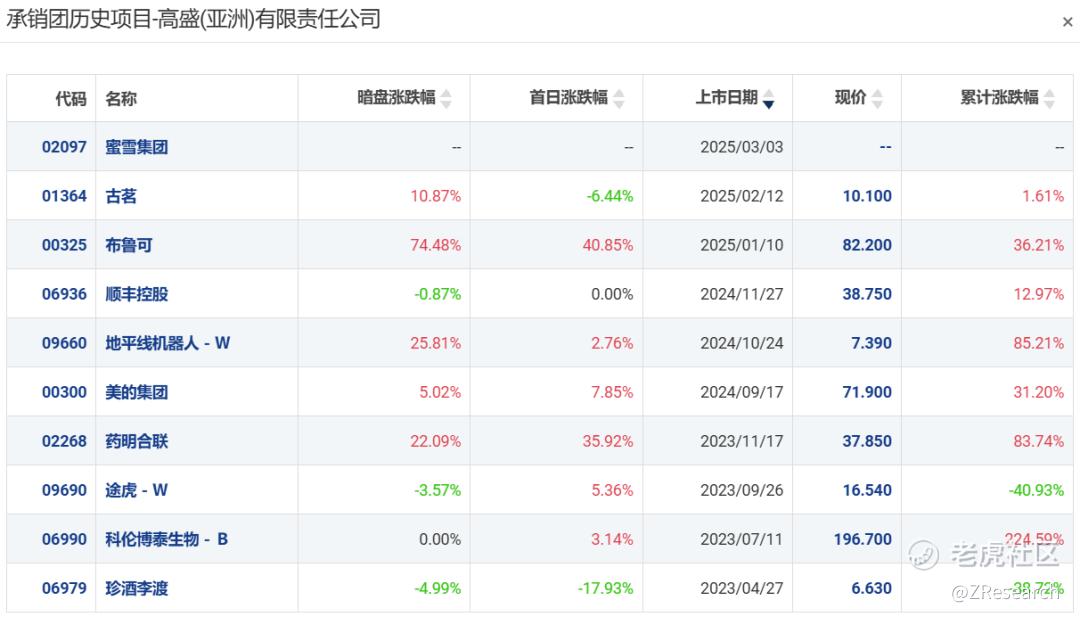Open stock code 06990

[64, 539]
